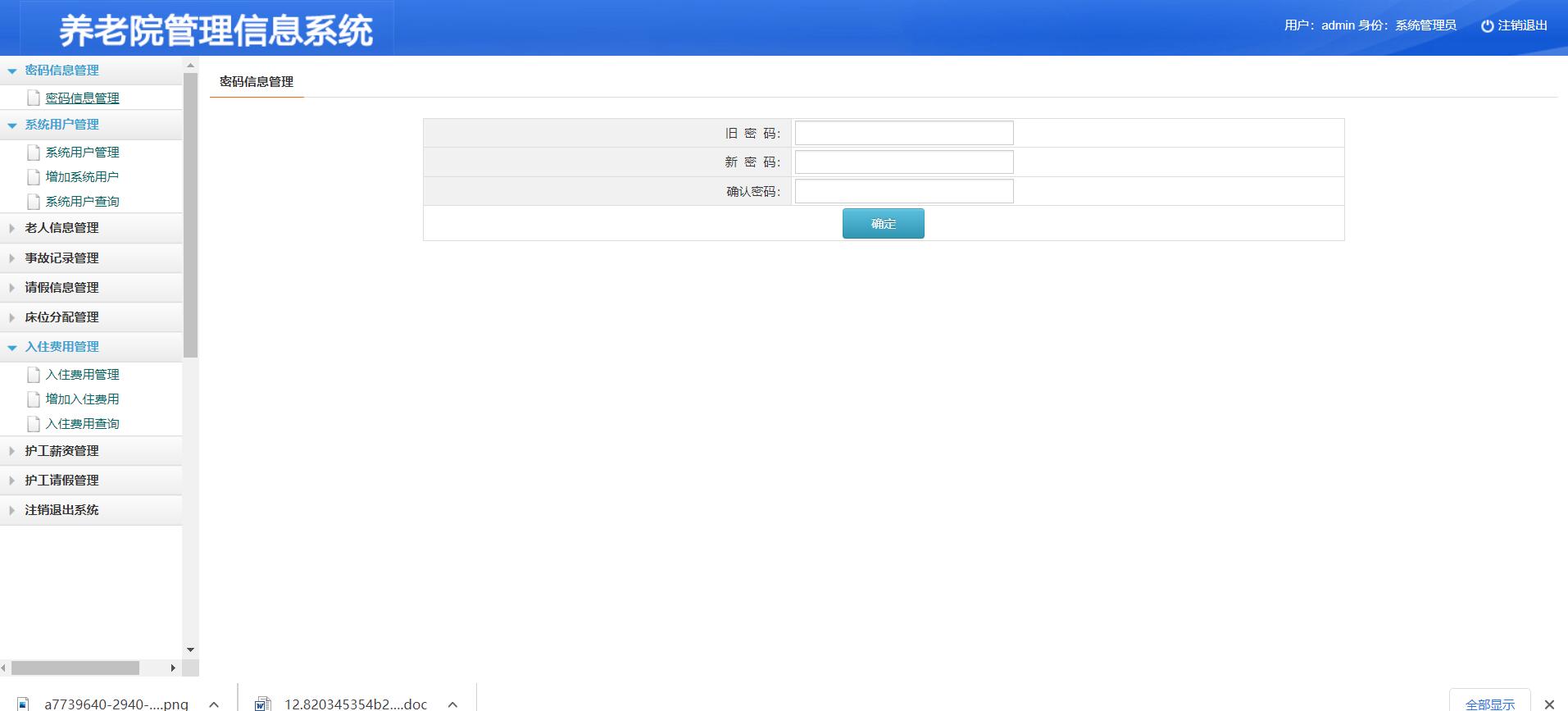Collapse the 入住费用管理 section arrow
1568x711 pixels.
pos(11,348)
